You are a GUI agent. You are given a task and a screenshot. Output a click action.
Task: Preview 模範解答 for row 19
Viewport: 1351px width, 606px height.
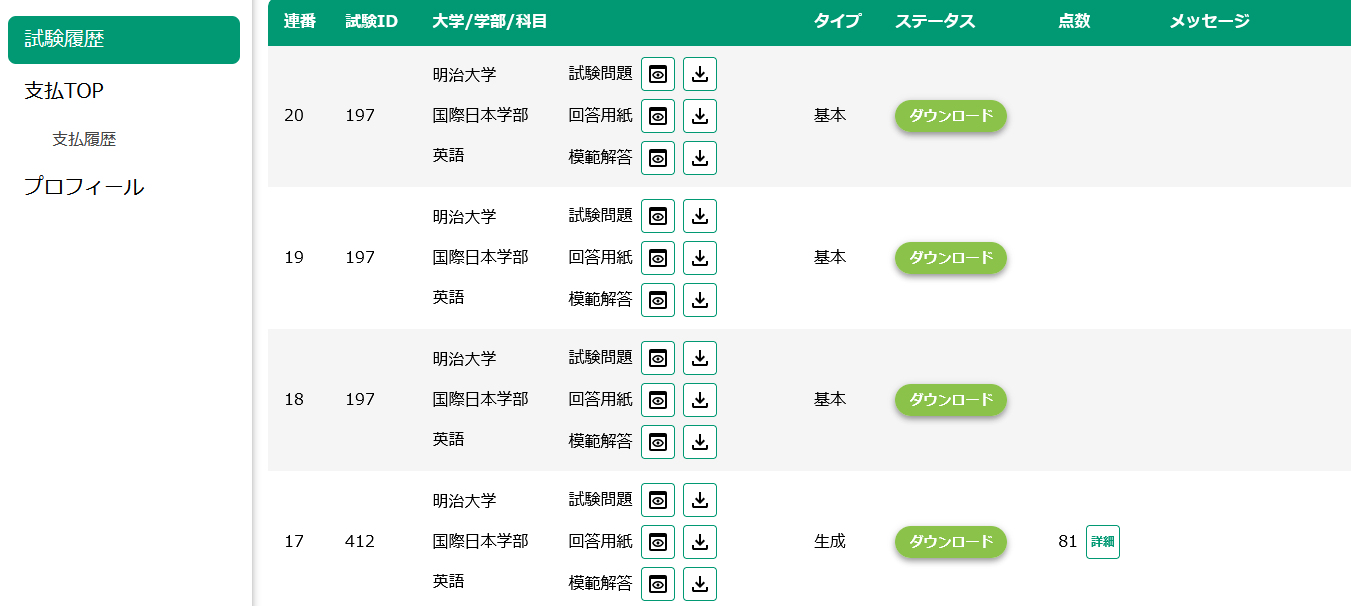pos(658,300)
